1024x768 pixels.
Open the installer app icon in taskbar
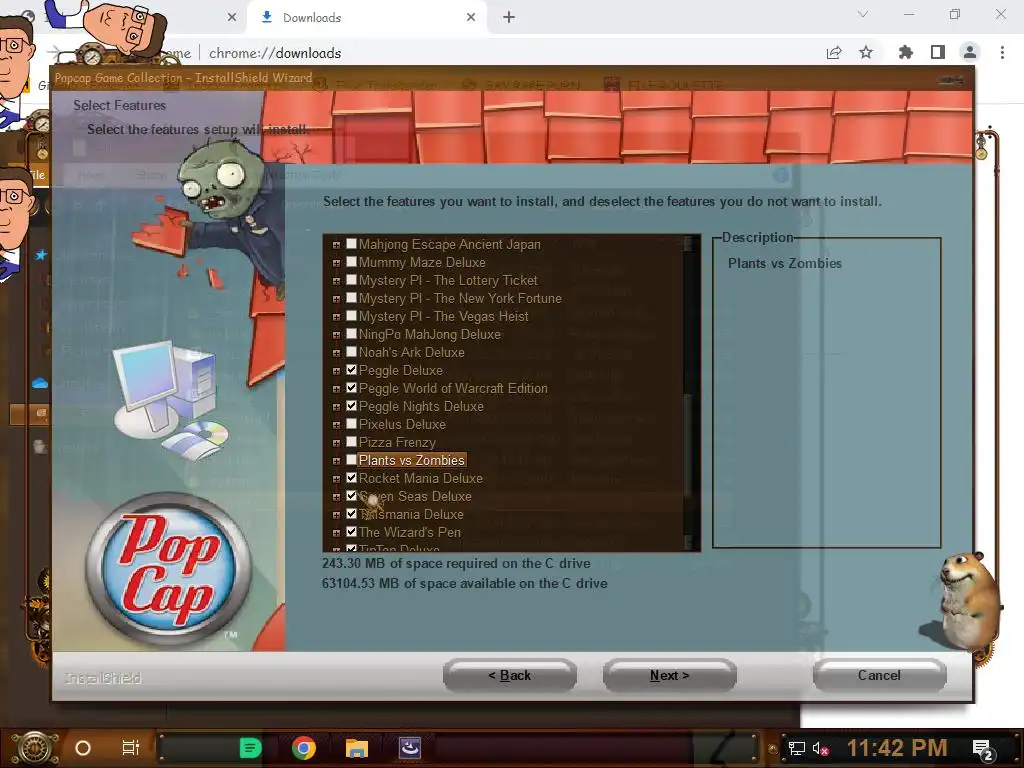409,748
